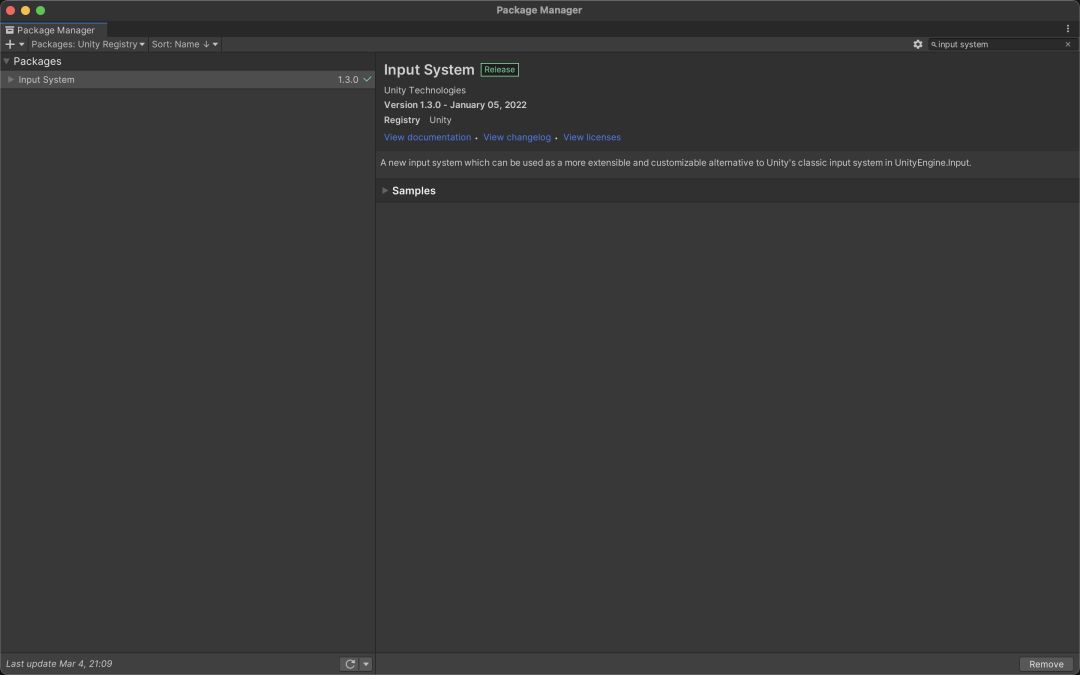1080x675 pixels.
Task: Open the View licenses link
Action: click(x=592, y=137)
